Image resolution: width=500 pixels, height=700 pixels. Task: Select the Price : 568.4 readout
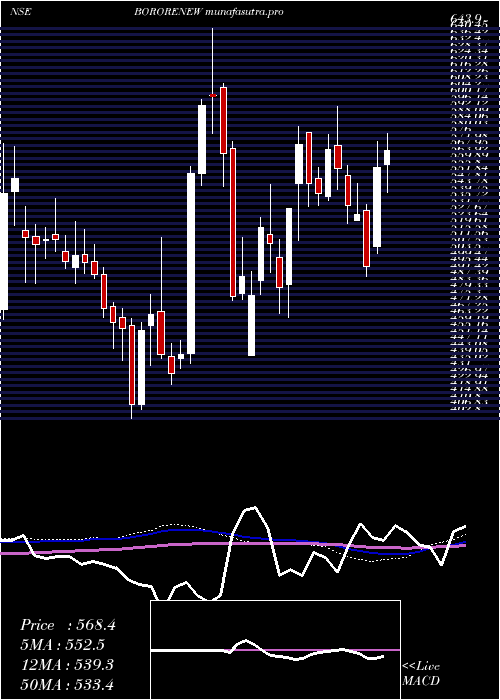68,625
